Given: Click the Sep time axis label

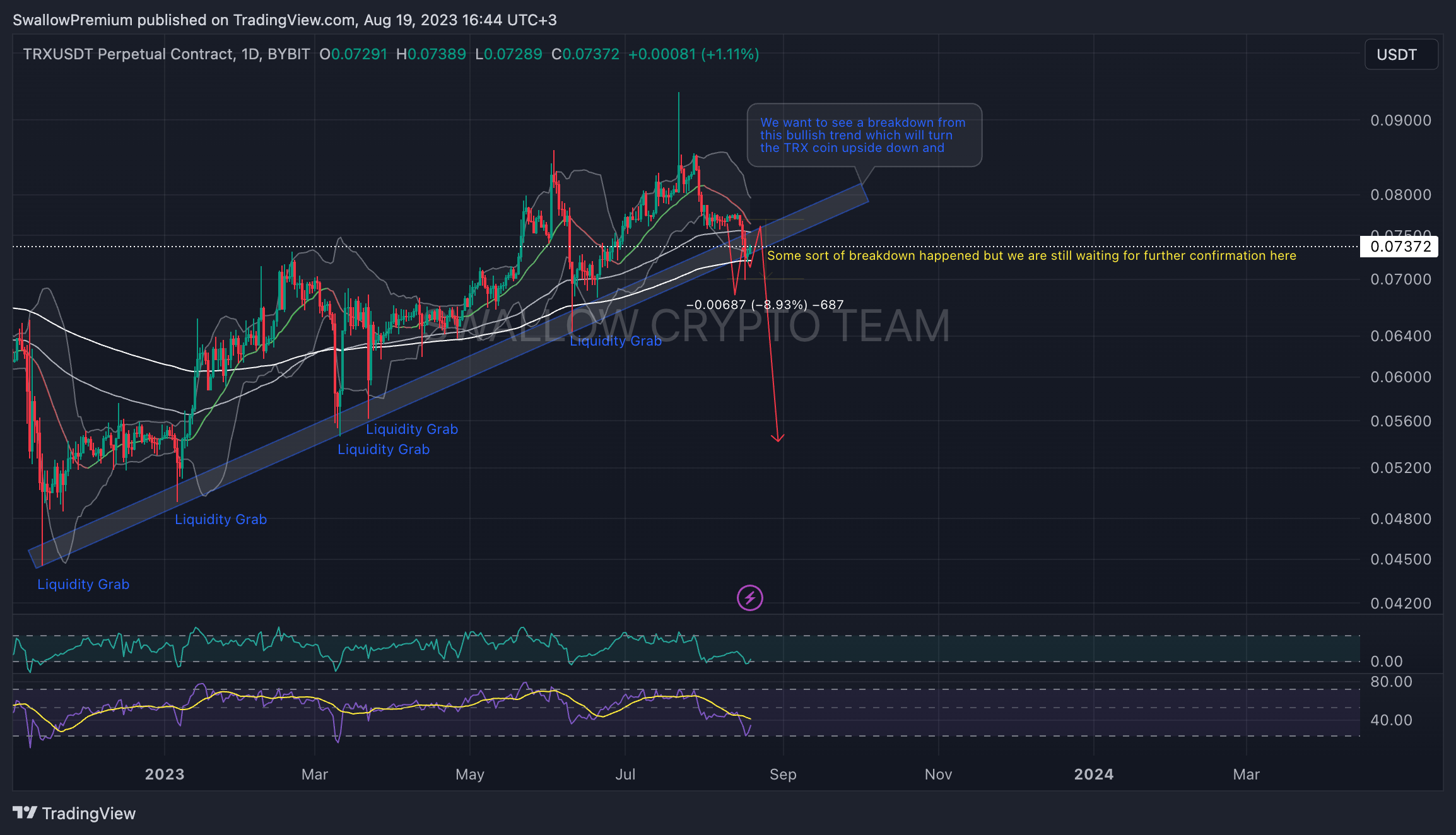Looking at the screenshot, I should click(783, 774).
